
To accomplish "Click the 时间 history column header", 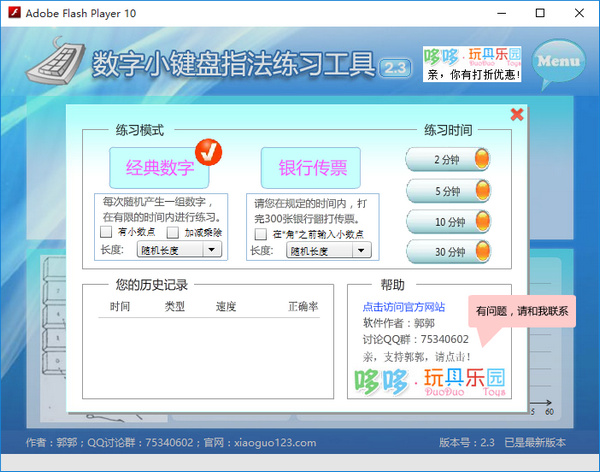I will coord(120,306).
